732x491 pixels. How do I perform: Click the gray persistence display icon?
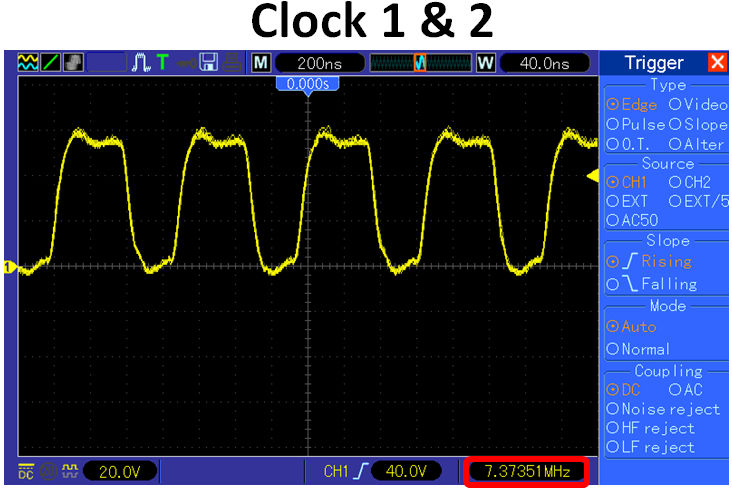[x=73, y=63]
